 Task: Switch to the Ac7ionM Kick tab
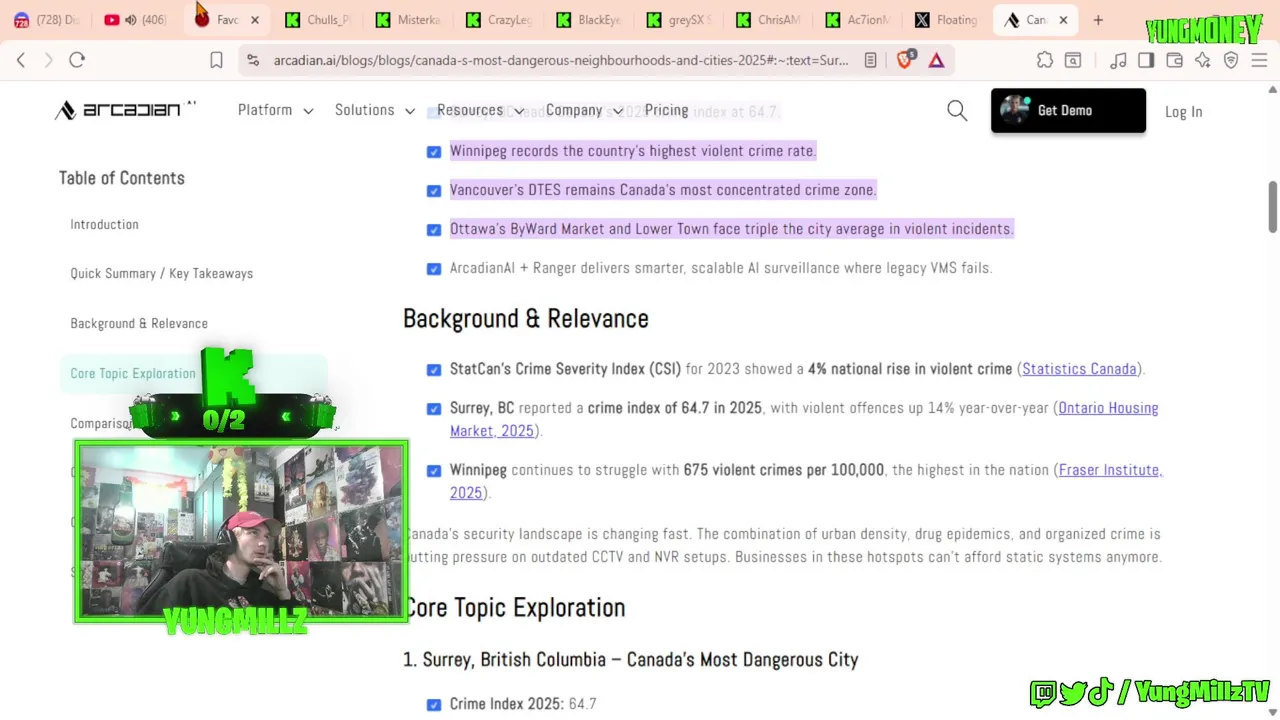coord(859,20)
